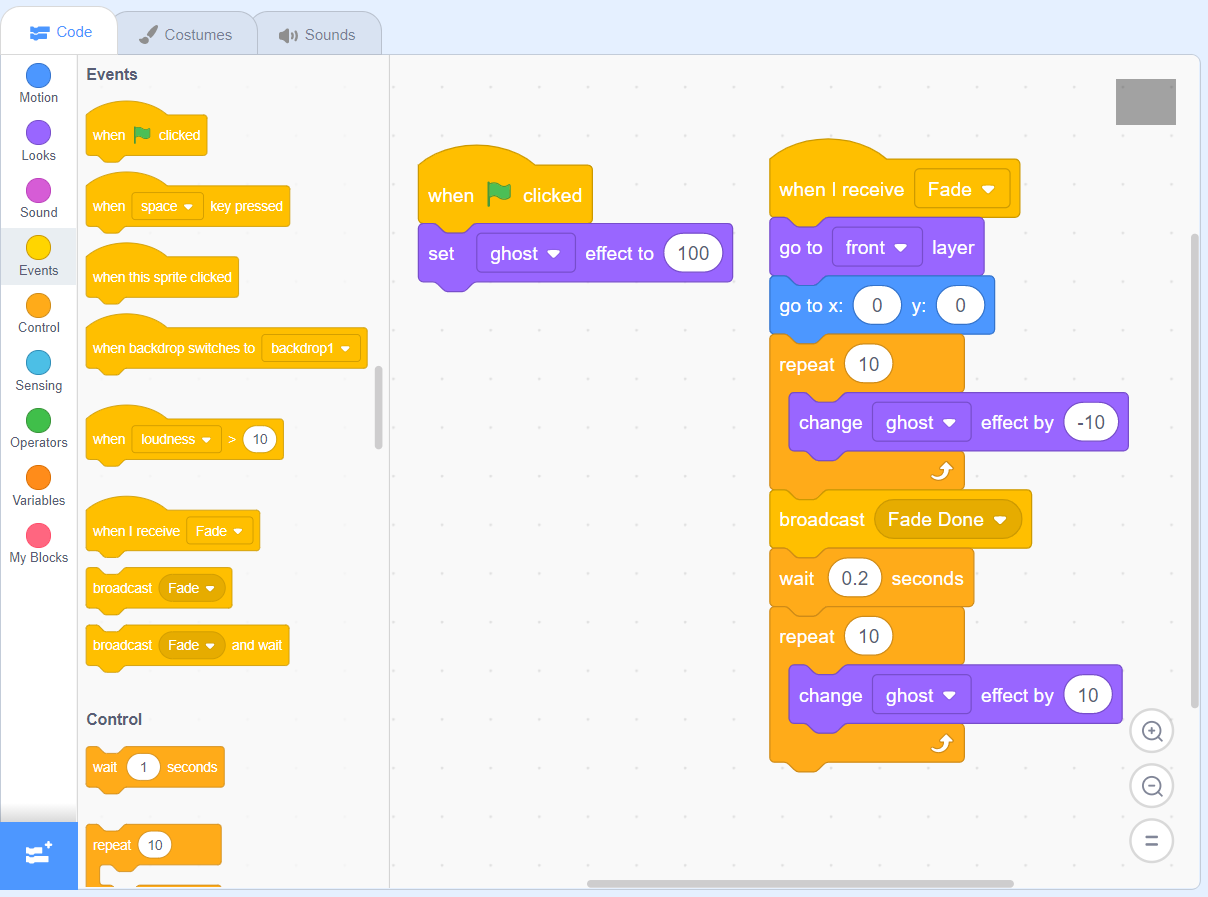Image resolution: width=1208 pixels, height=897 pixels.
Task: Switch to the Sounds tab
Action: [x=318, y=33]
